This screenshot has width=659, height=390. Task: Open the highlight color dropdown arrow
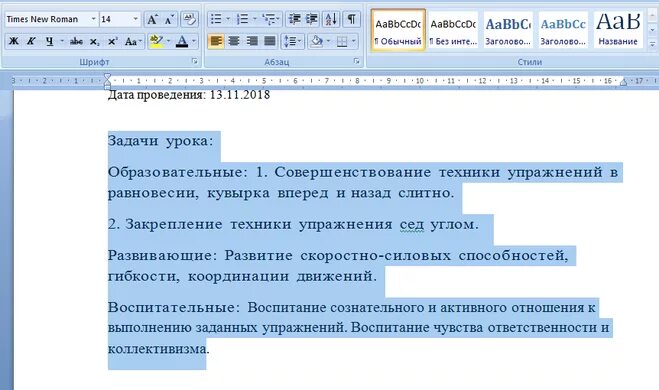(169, 41)
